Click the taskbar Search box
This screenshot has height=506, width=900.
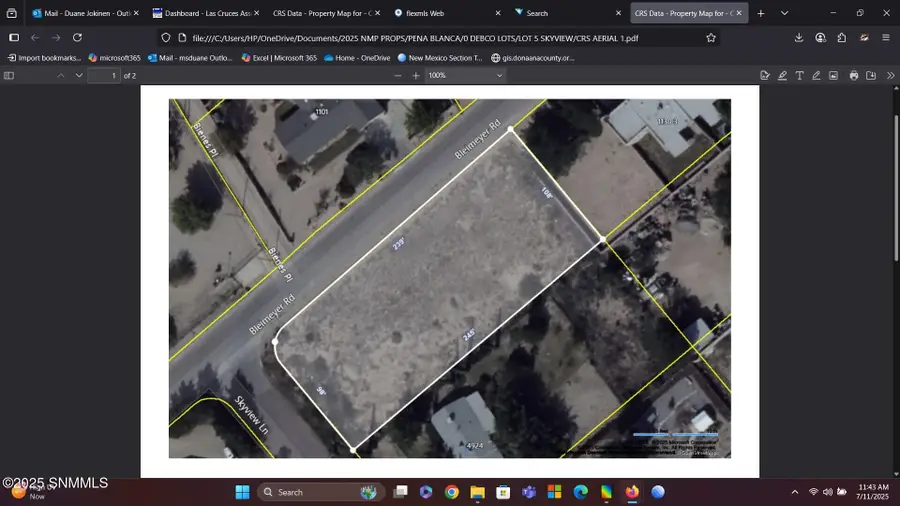321,492
